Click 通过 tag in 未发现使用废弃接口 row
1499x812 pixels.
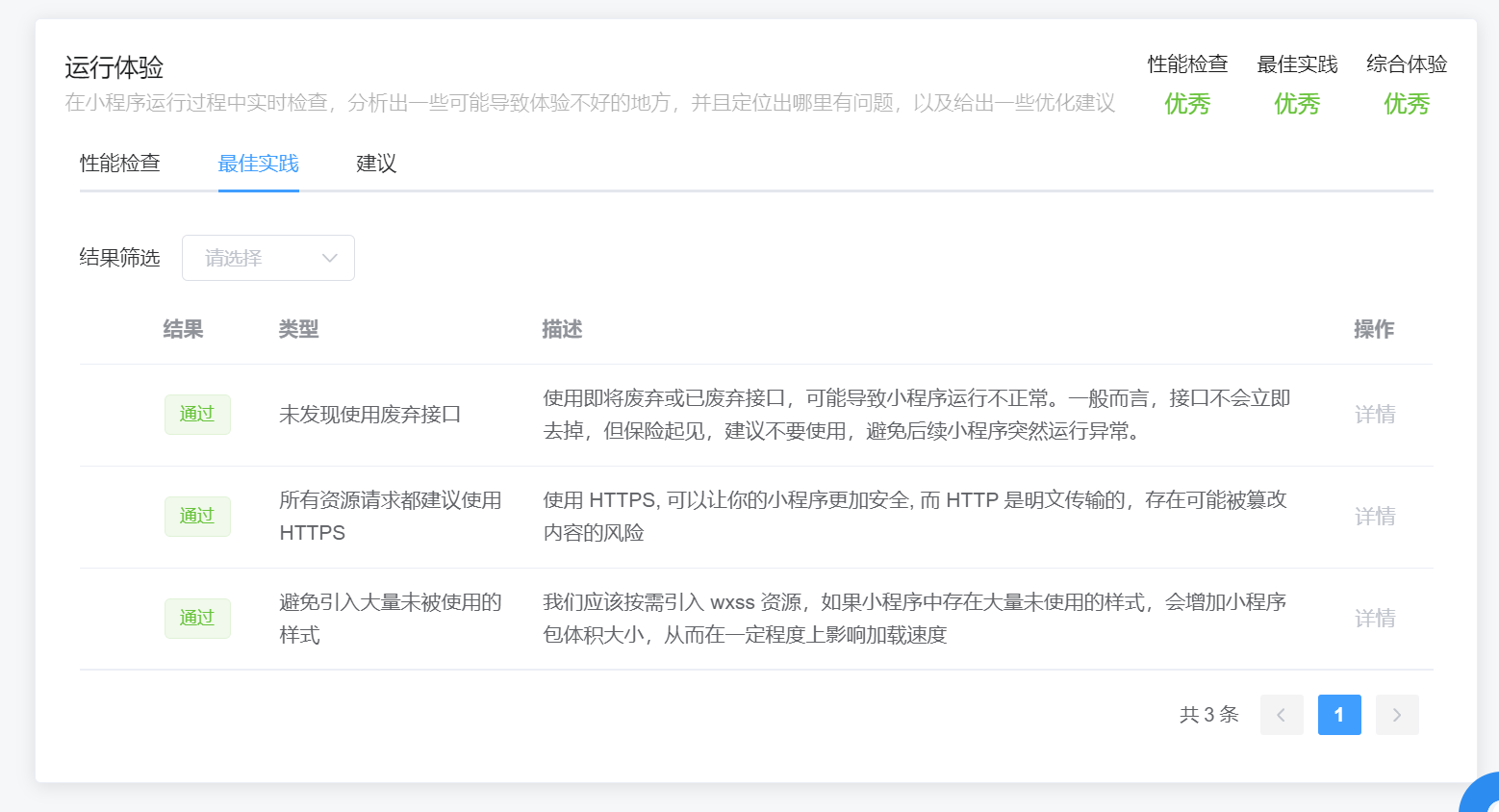(197, 415)
